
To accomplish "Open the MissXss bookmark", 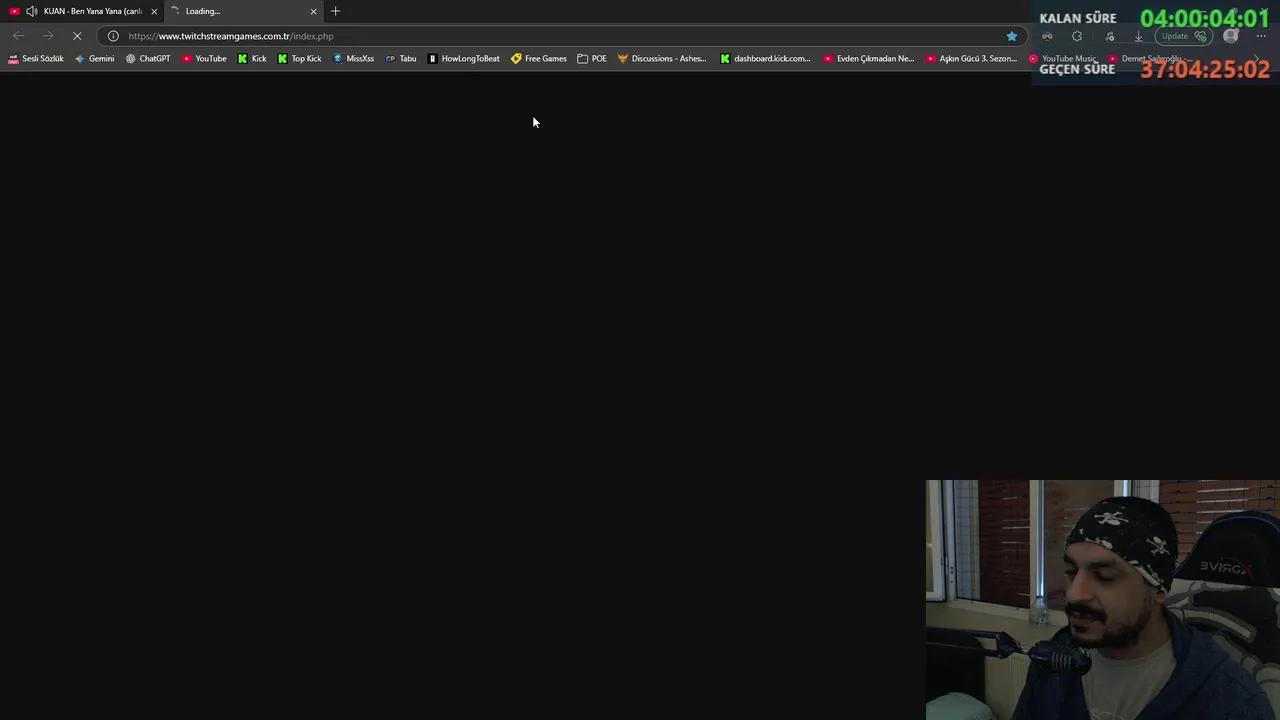I will [353, 58].
